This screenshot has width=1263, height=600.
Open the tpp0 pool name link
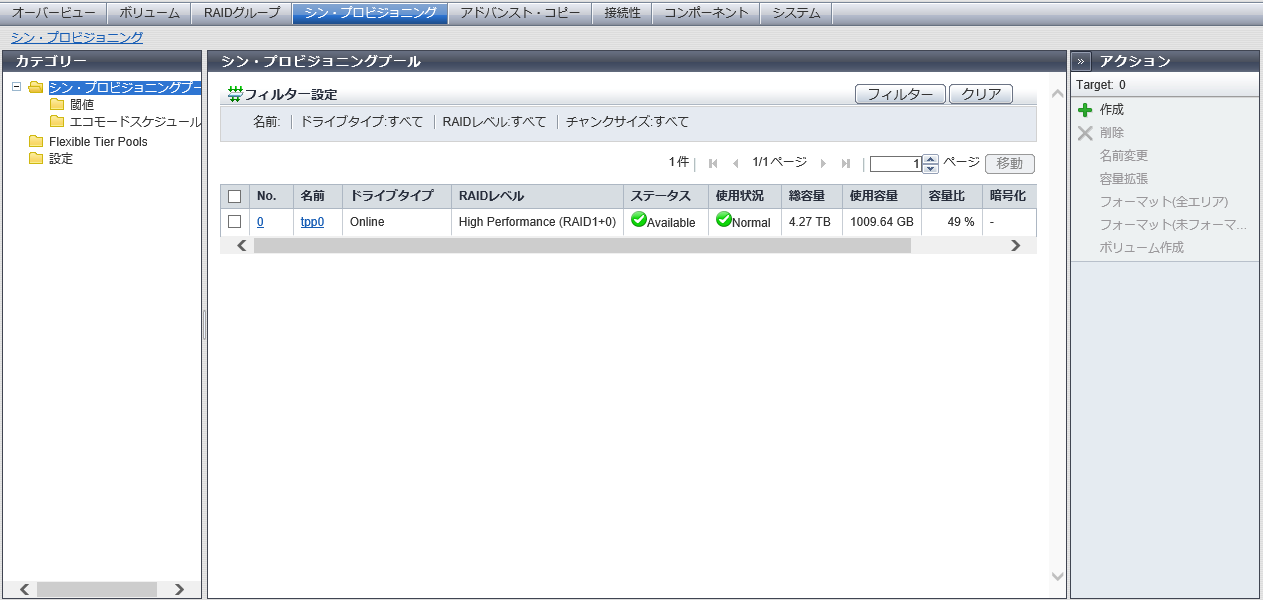tap(312, 222)
